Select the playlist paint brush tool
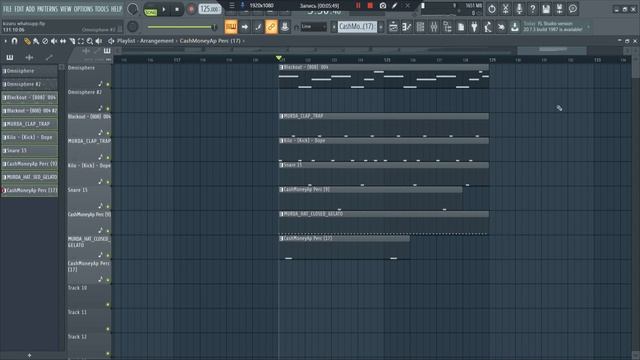The width and height of the screenshot is (640, 360). point(36,41)
